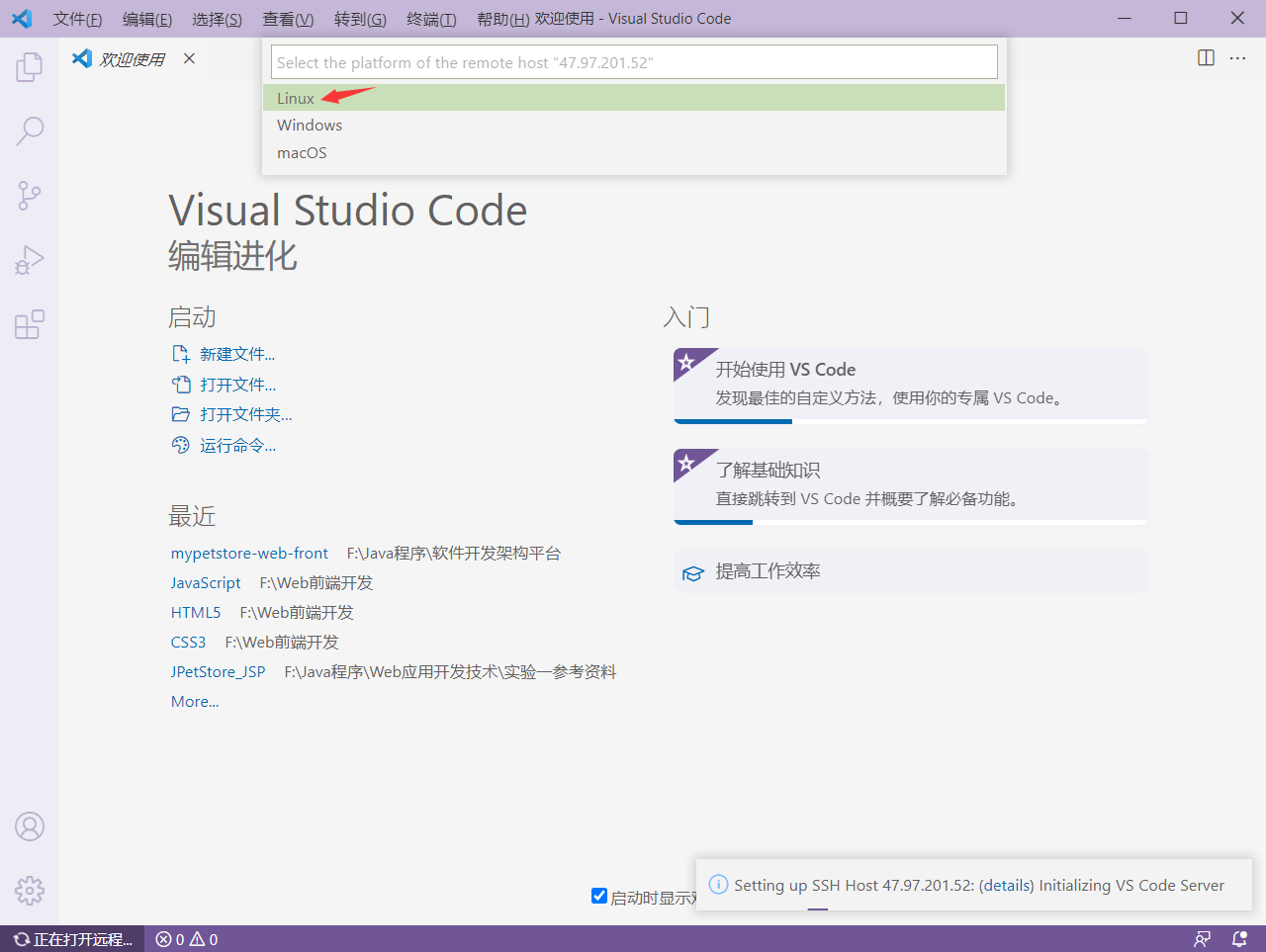This screenshot has width=1266, height=952.
Task: Click path text F:\Java程序\软件开发架构平台
Action: point(454,553)
